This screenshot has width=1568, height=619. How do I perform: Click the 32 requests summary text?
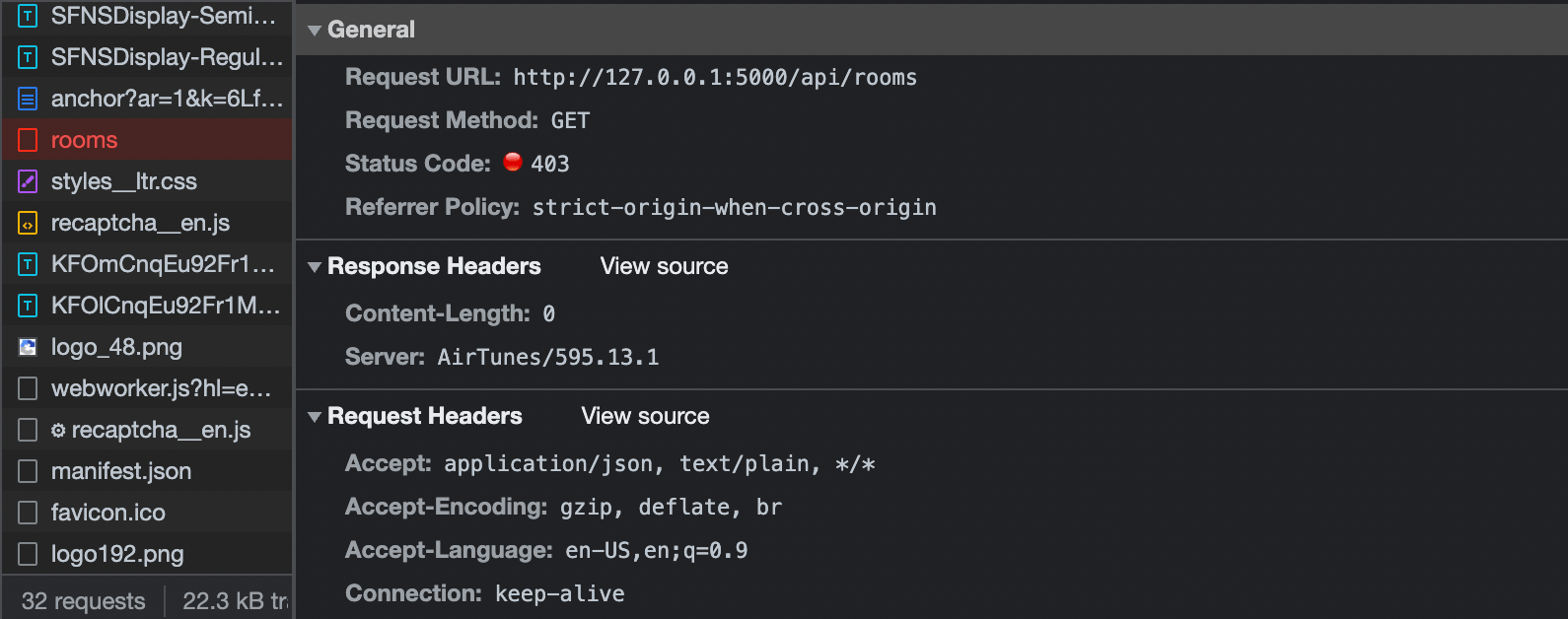[x=83, y=600]
